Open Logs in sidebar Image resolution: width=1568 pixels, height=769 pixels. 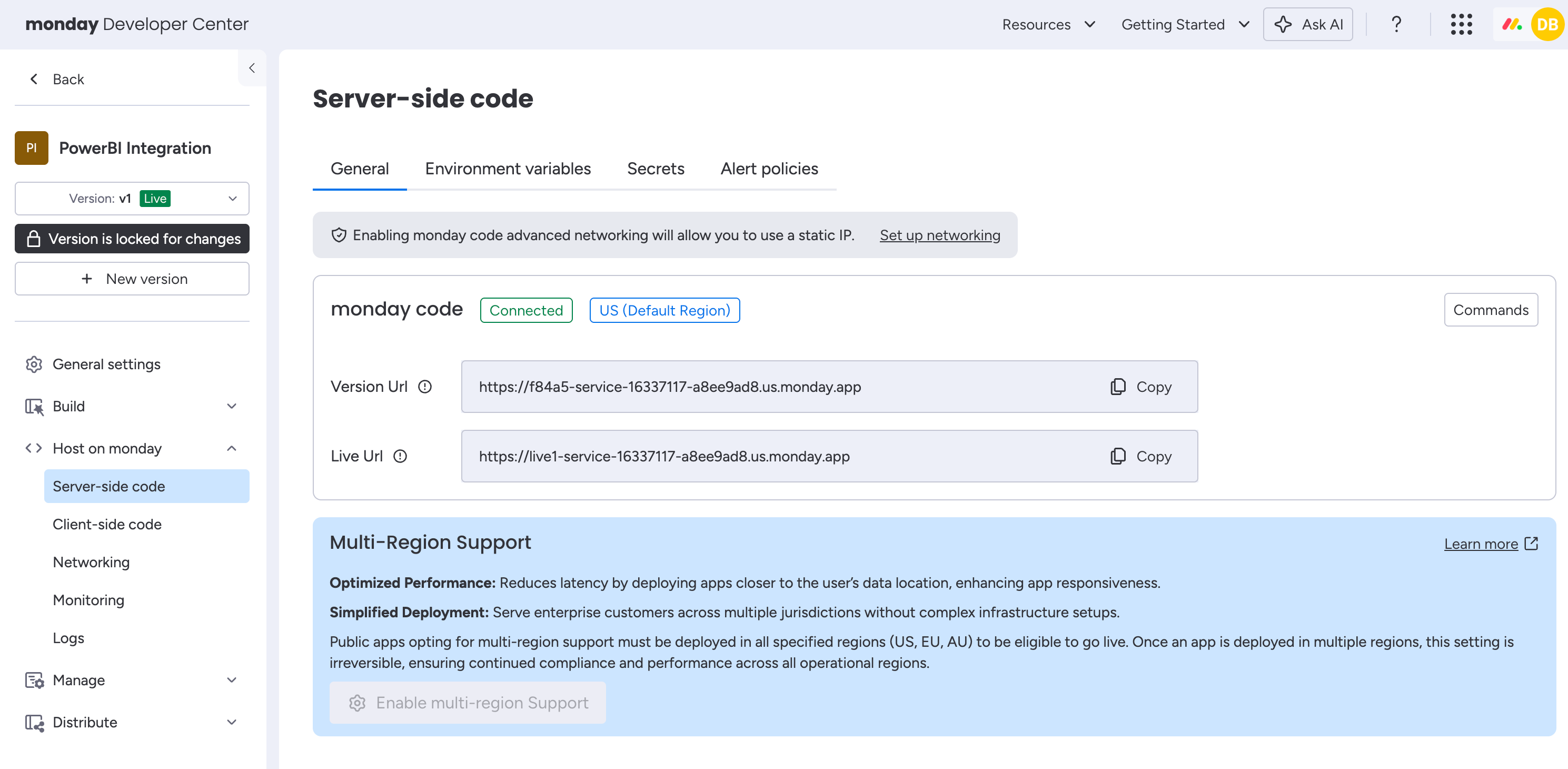click(147, 638)
